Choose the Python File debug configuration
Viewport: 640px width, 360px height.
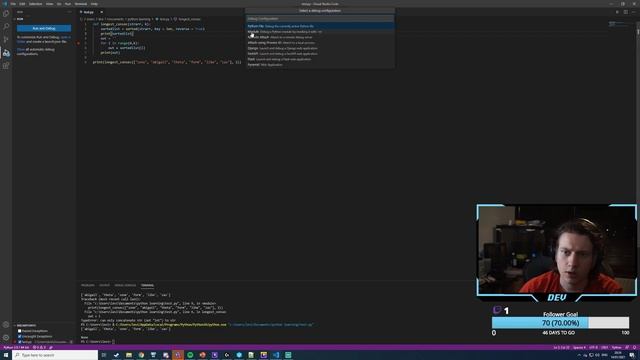click(320, 26)
